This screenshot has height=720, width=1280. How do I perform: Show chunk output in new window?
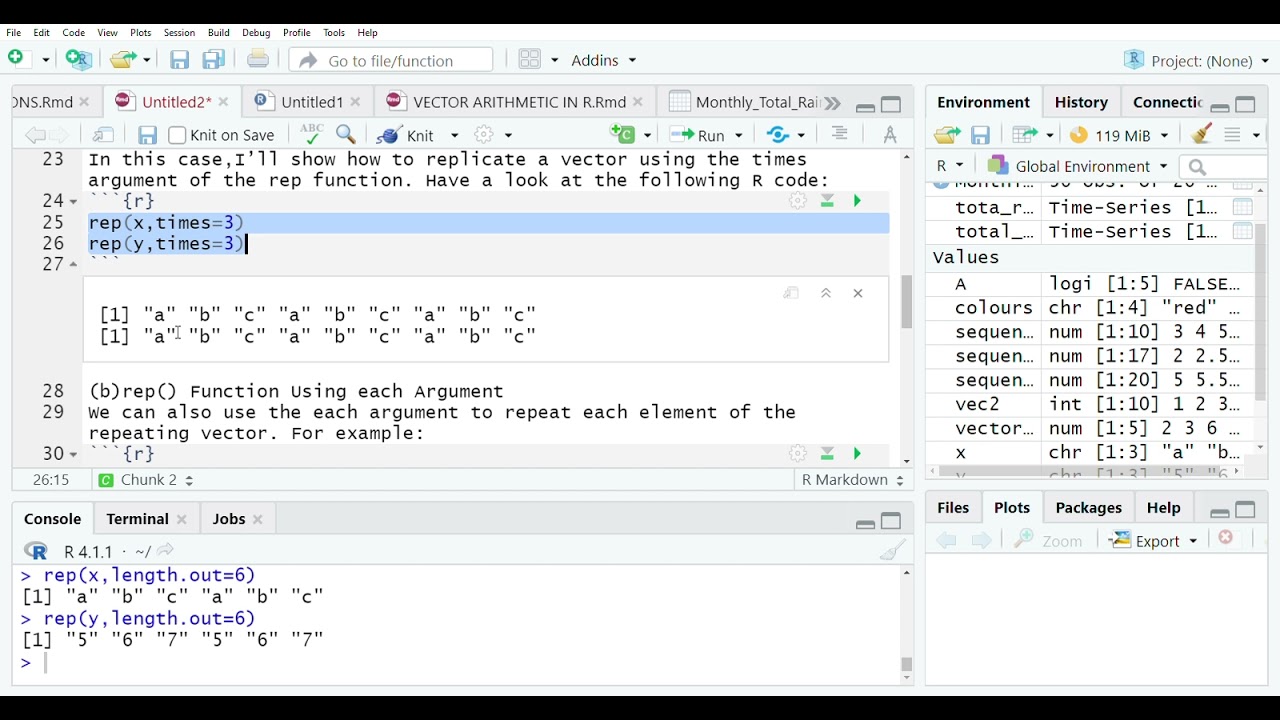point(792,294)
